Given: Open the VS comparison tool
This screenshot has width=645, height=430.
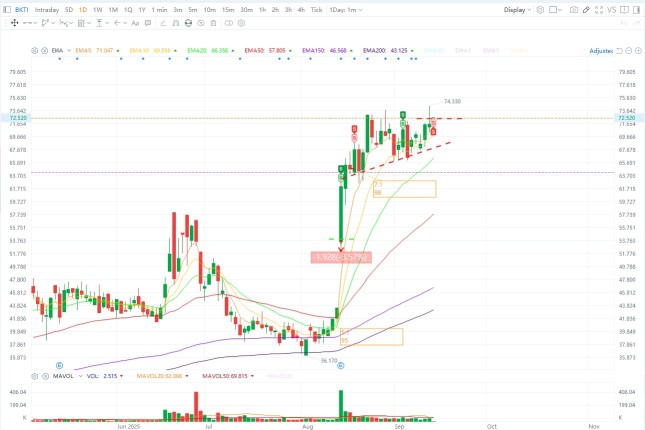Looking at the screenshot, I should pos(612,9).
